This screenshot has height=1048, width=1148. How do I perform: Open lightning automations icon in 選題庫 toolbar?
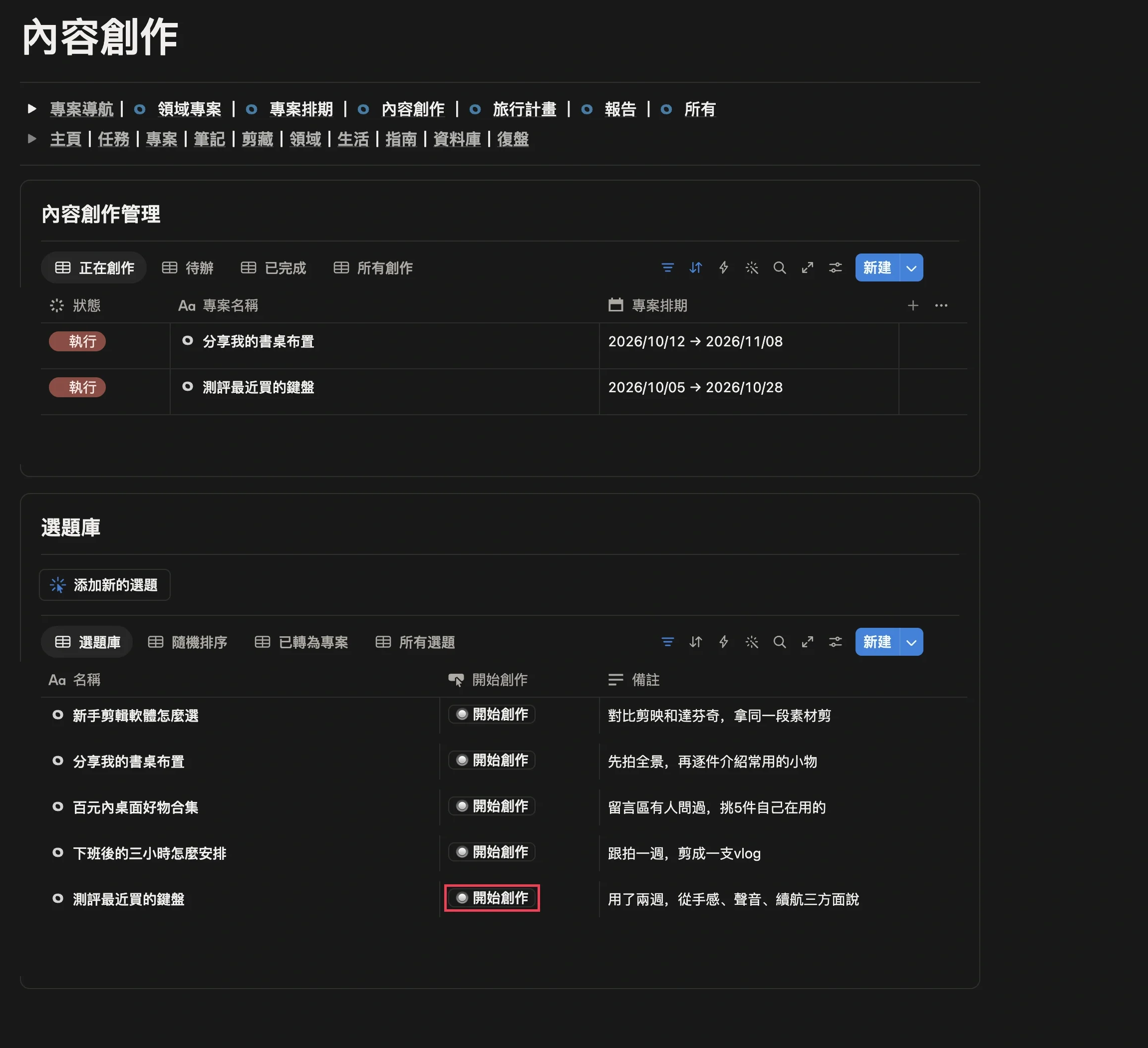(723, 642)
